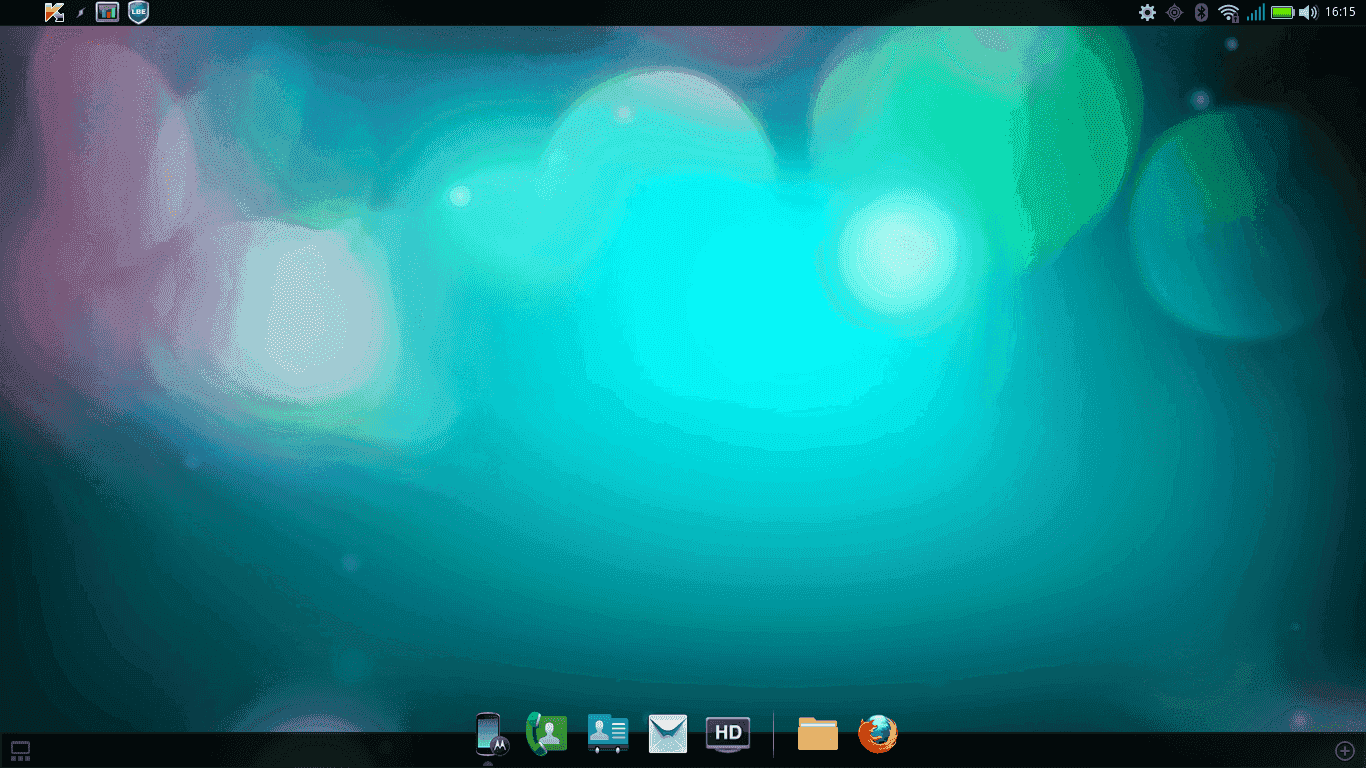Screen dimensions: 1366x768
Task: Open the LBE shield icon
Action: [x=139, y=12]
